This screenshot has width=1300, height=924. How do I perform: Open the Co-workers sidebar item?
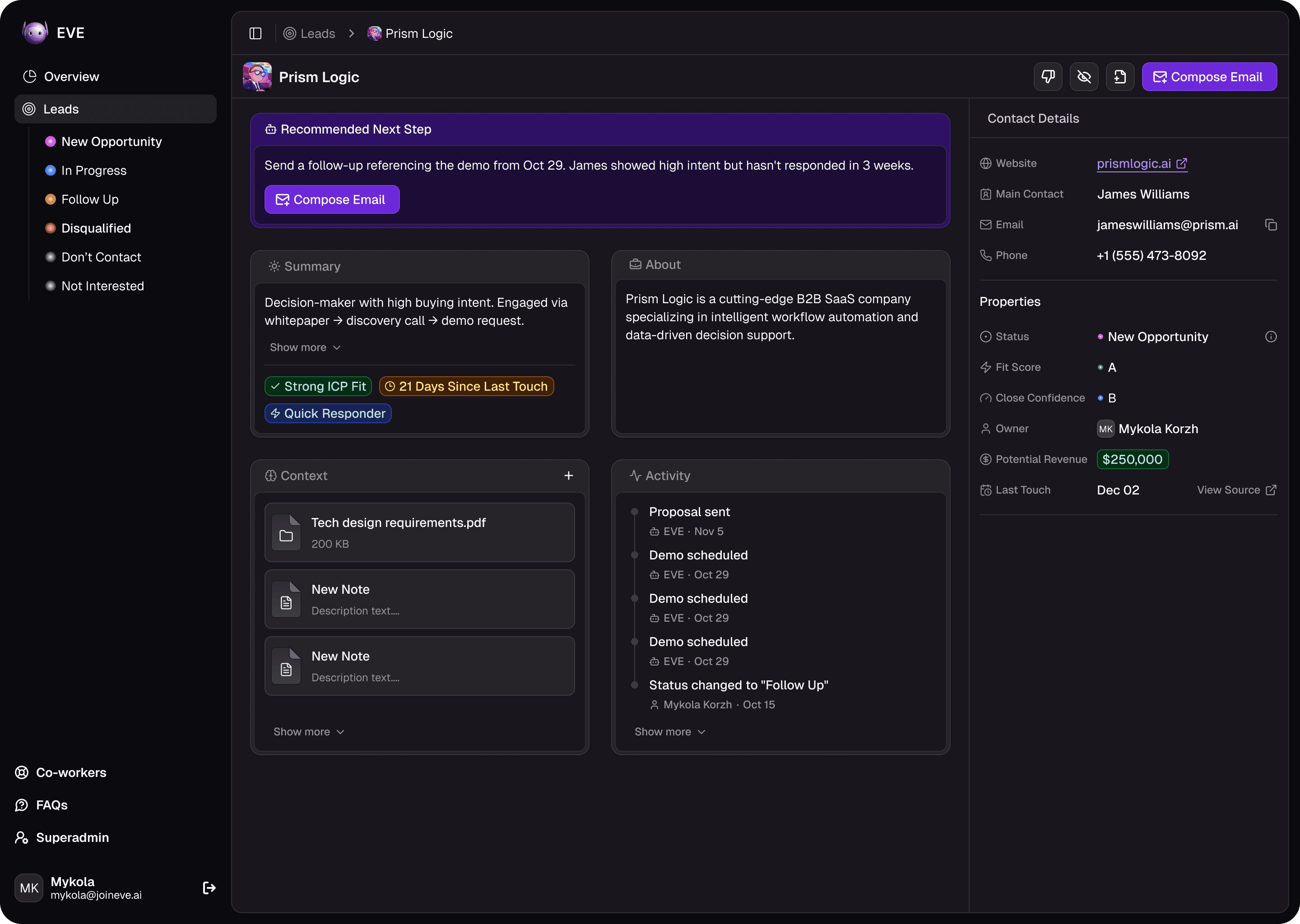(70, 773)
